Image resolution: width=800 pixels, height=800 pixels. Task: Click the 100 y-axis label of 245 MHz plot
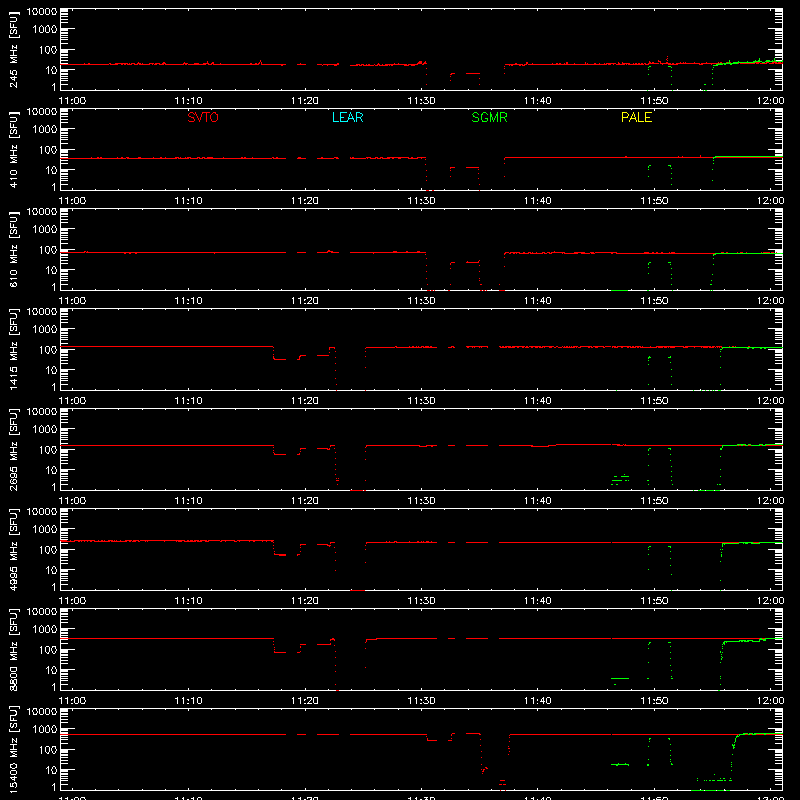tap(48, 50)
